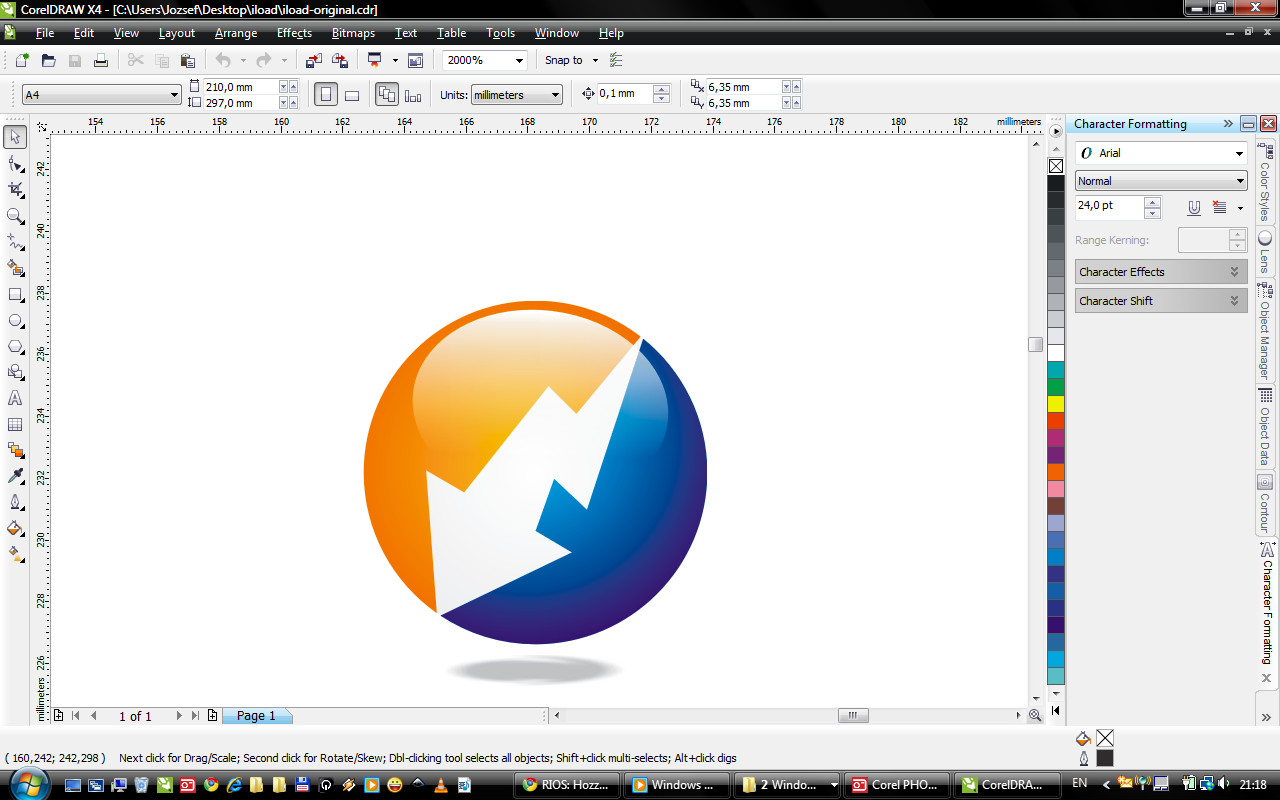Image resolution: width=1280 pixels, height=800 pixels.
Task: Pick the white color swatch
Action: tap(1056, 353)
